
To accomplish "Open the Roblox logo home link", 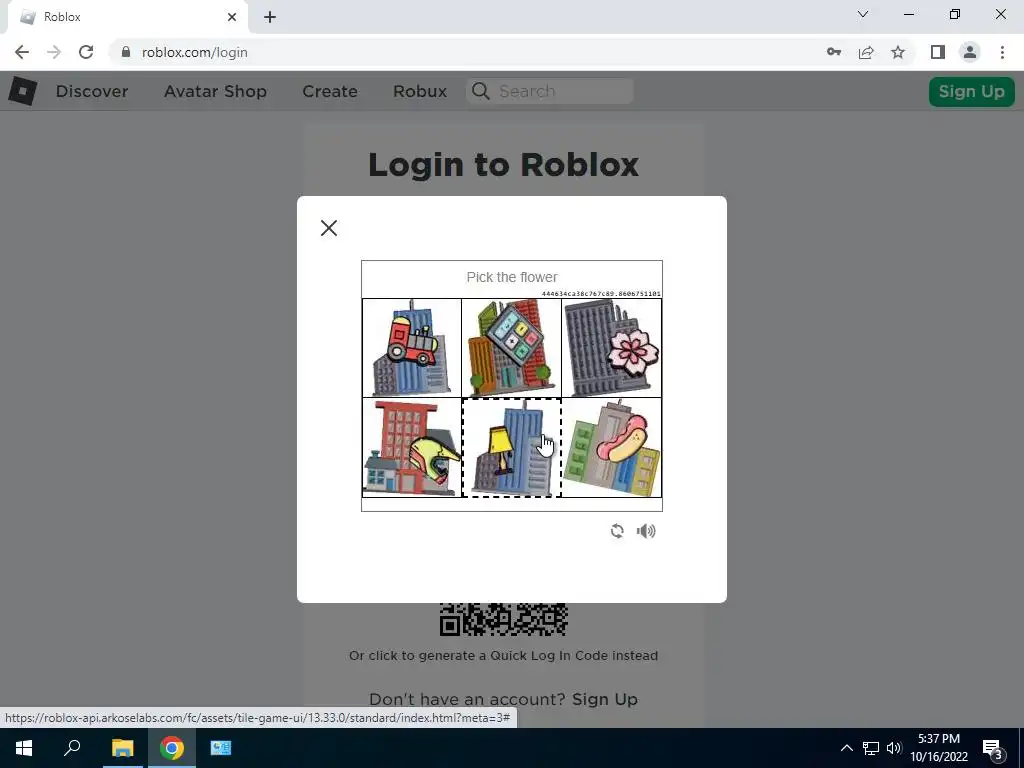I will pyautogui.click(x=23, y=91).
